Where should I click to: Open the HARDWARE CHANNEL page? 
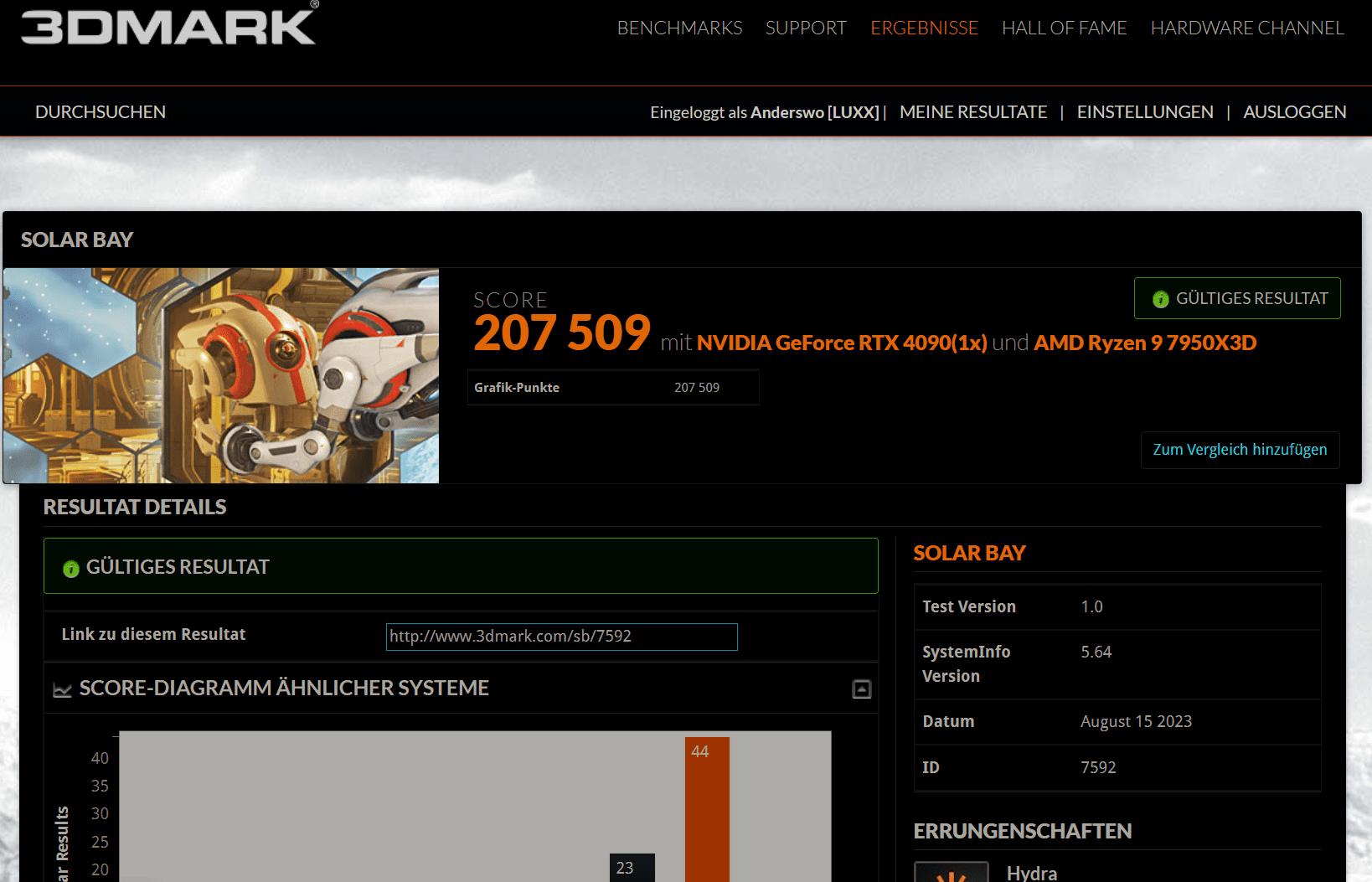(1247, 28)
